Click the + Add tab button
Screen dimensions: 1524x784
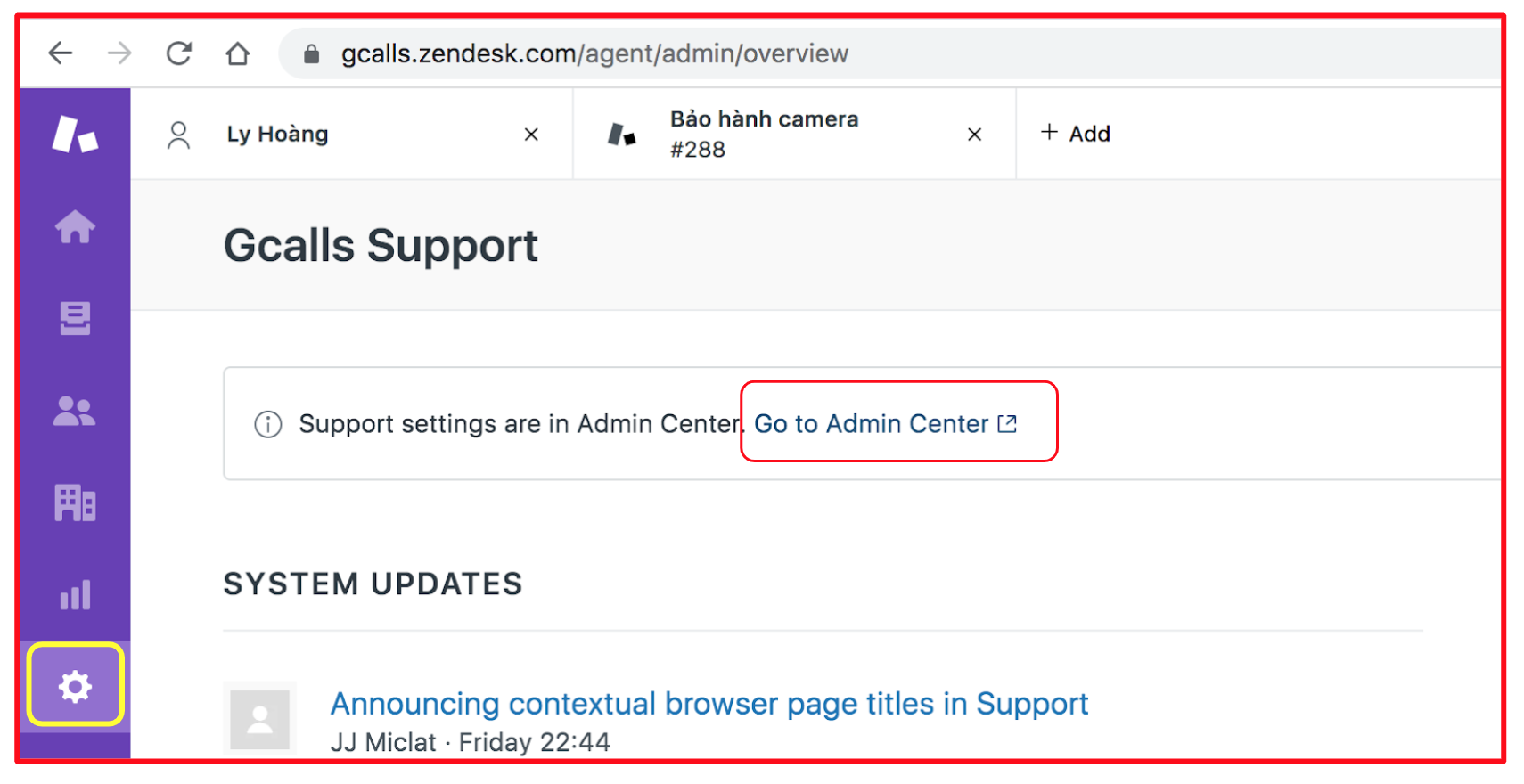pyautogui.click(x=1076, y=134)
